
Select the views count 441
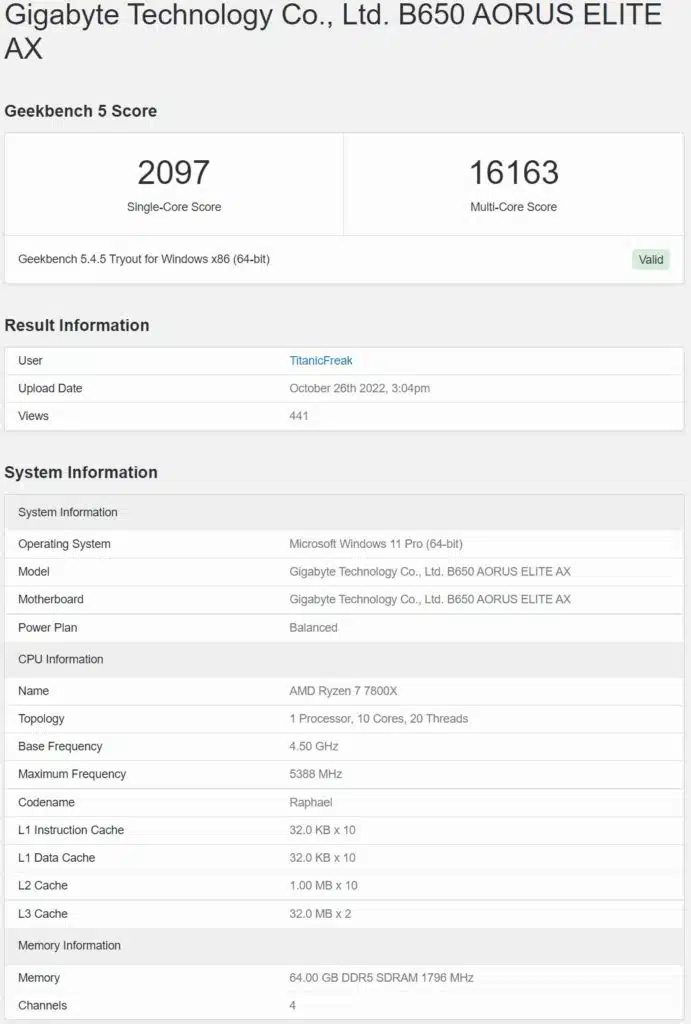tap(298, 416)
